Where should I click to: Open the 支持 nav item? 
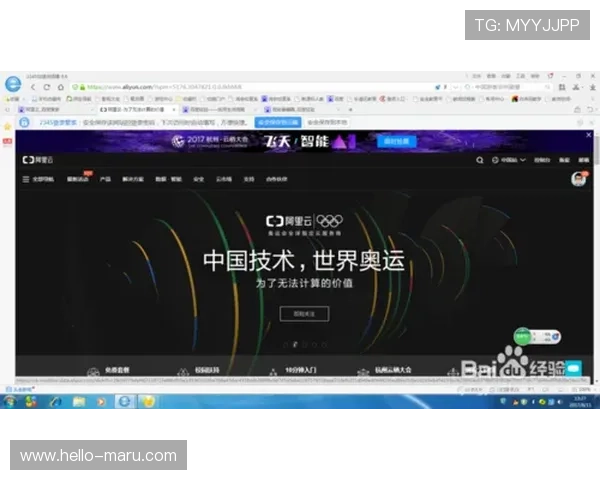249,179
